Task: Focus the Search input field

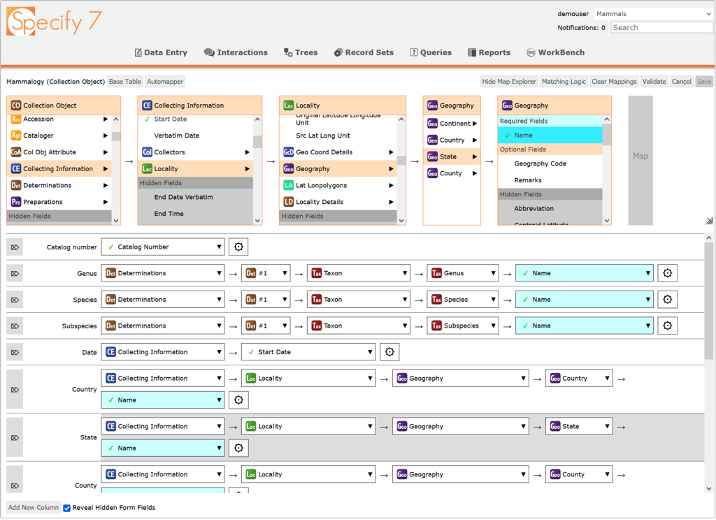Action: (x=662, y=27)
